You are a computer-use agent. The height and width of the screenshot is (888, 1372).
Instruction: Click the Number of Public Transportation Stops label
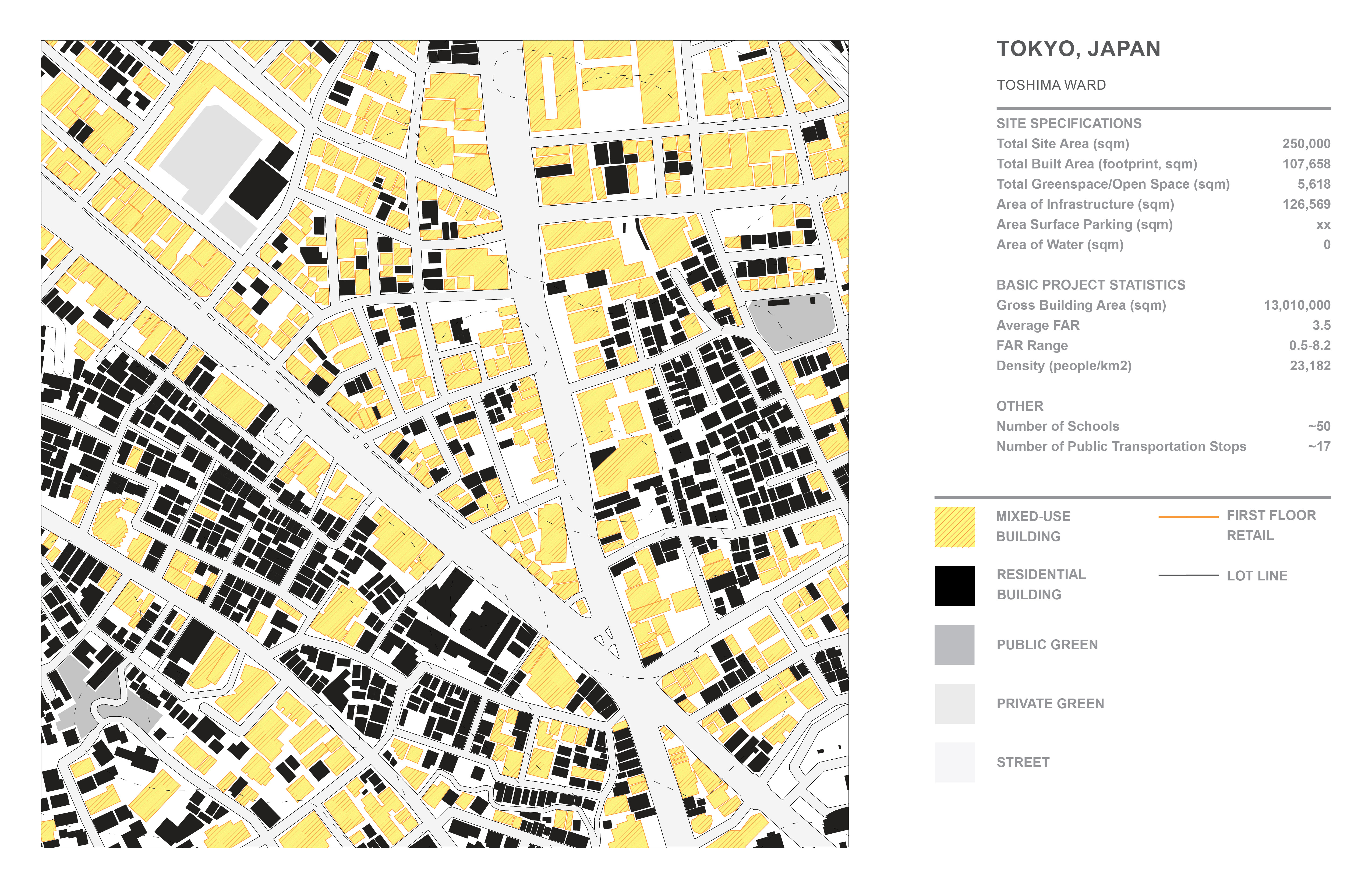coord(1121,447)
